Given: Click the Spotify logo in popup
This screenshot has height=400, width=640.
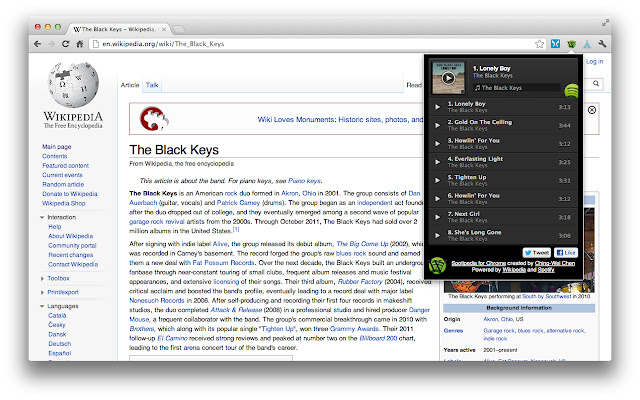Looking at the screenshot, I should 571,91.
